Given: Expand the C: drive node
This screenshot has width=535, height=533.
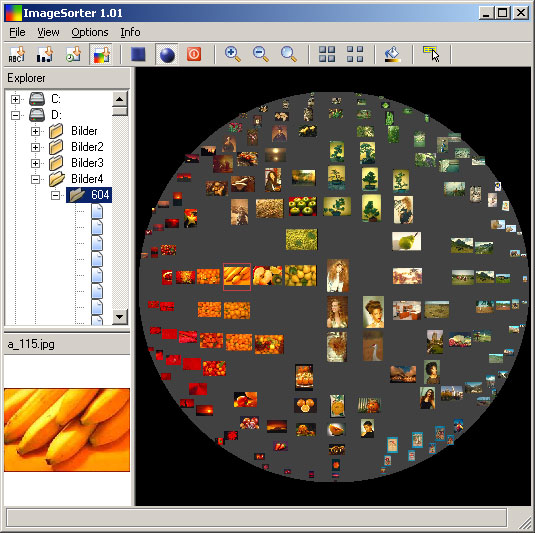Looking at the screenshot, I should [15, 99].
